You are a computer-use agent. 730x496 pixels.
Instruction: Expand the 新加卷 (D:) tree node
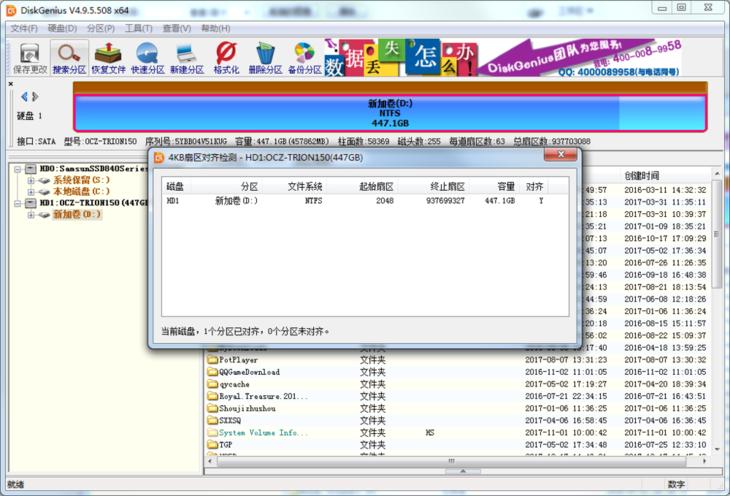(x=30, y=215)
